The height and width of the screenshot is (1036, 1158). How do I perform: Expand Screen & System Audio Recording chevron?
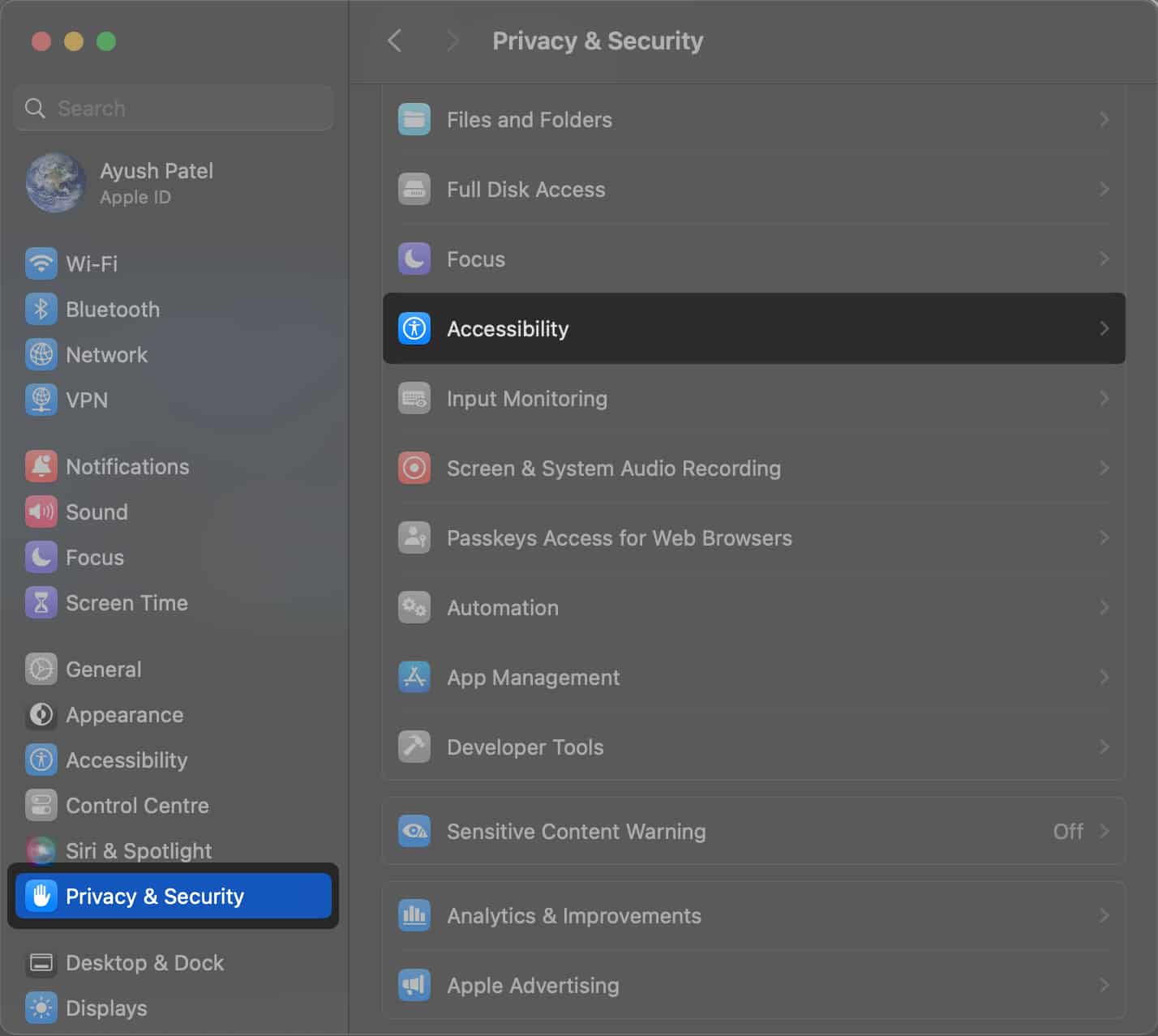click(x=1104, y=468)
